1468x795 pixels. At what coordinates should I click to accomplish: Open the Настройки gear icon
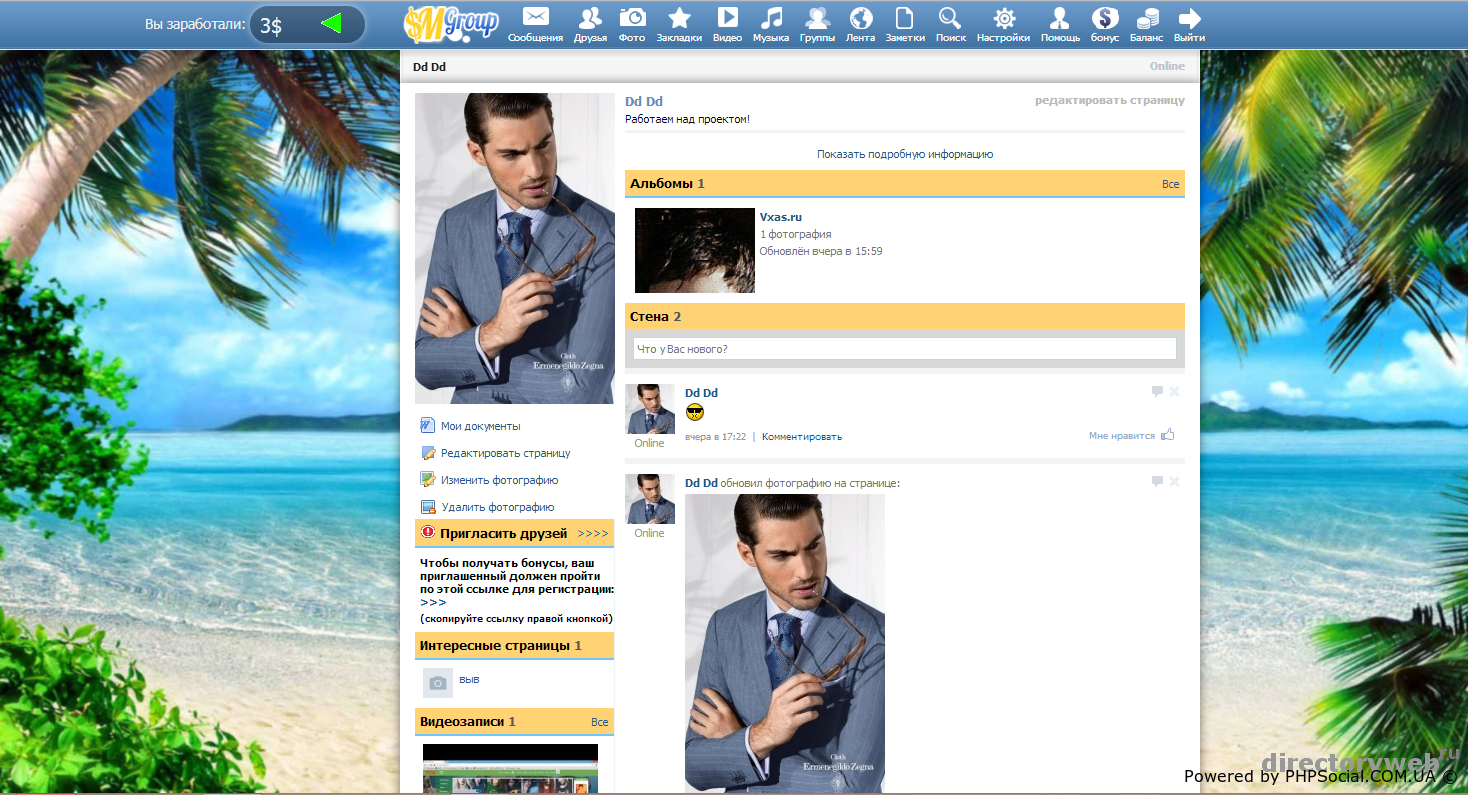tap(1003, 18)
